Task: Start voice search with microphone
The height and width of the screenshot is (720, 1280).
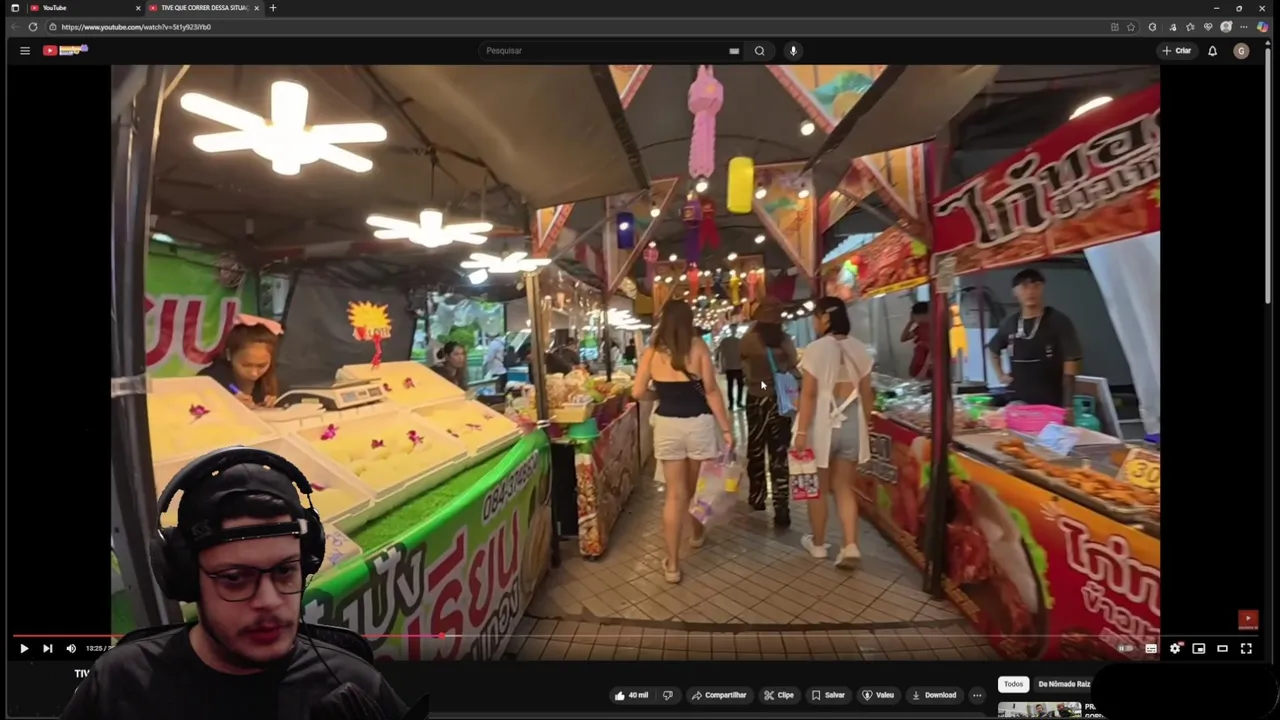Action: (x=793, y=50)
